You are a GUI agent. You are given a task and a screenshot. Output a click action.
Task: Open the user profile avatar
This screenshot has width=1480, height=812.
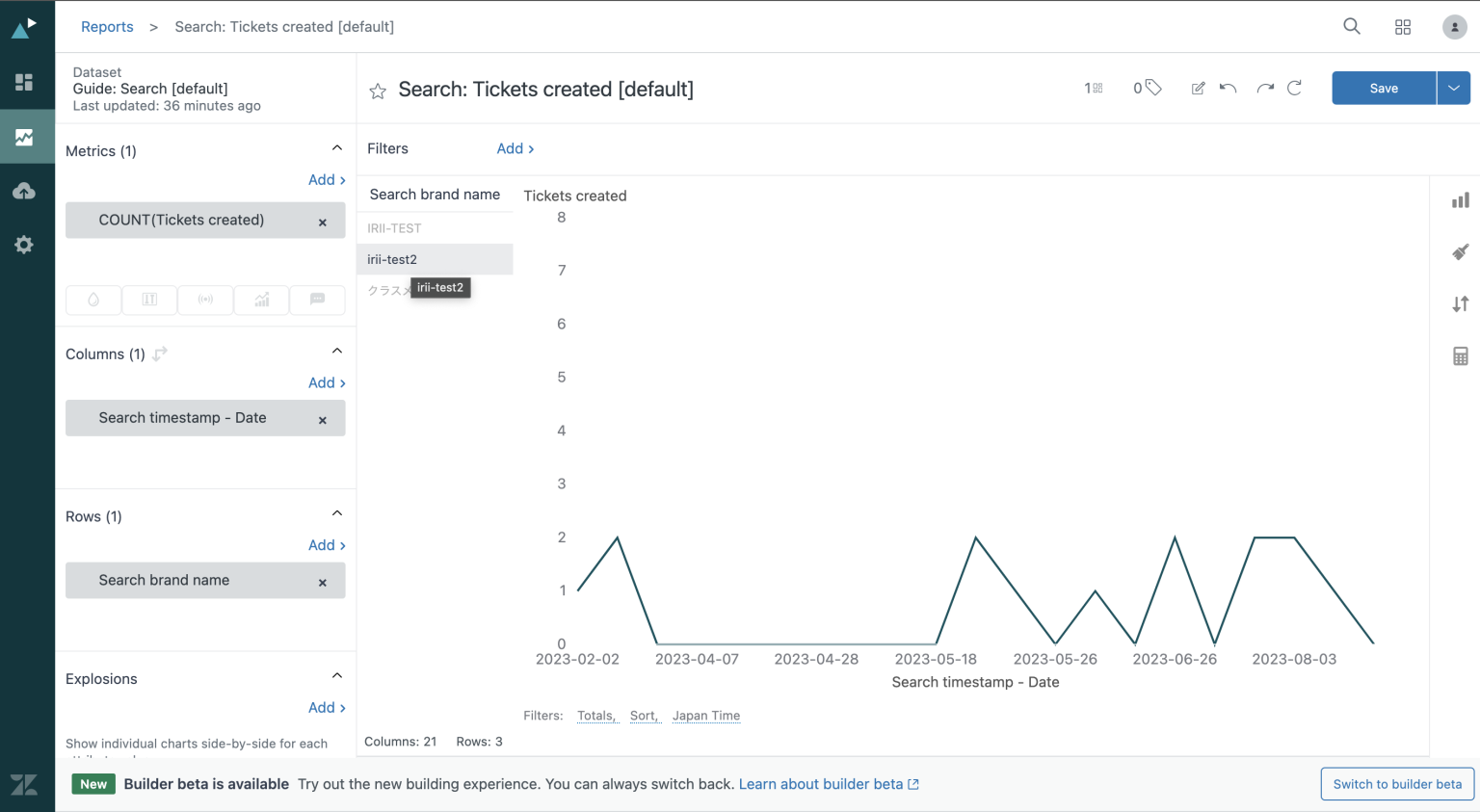pyautogui.click(x=1454, y=27)
